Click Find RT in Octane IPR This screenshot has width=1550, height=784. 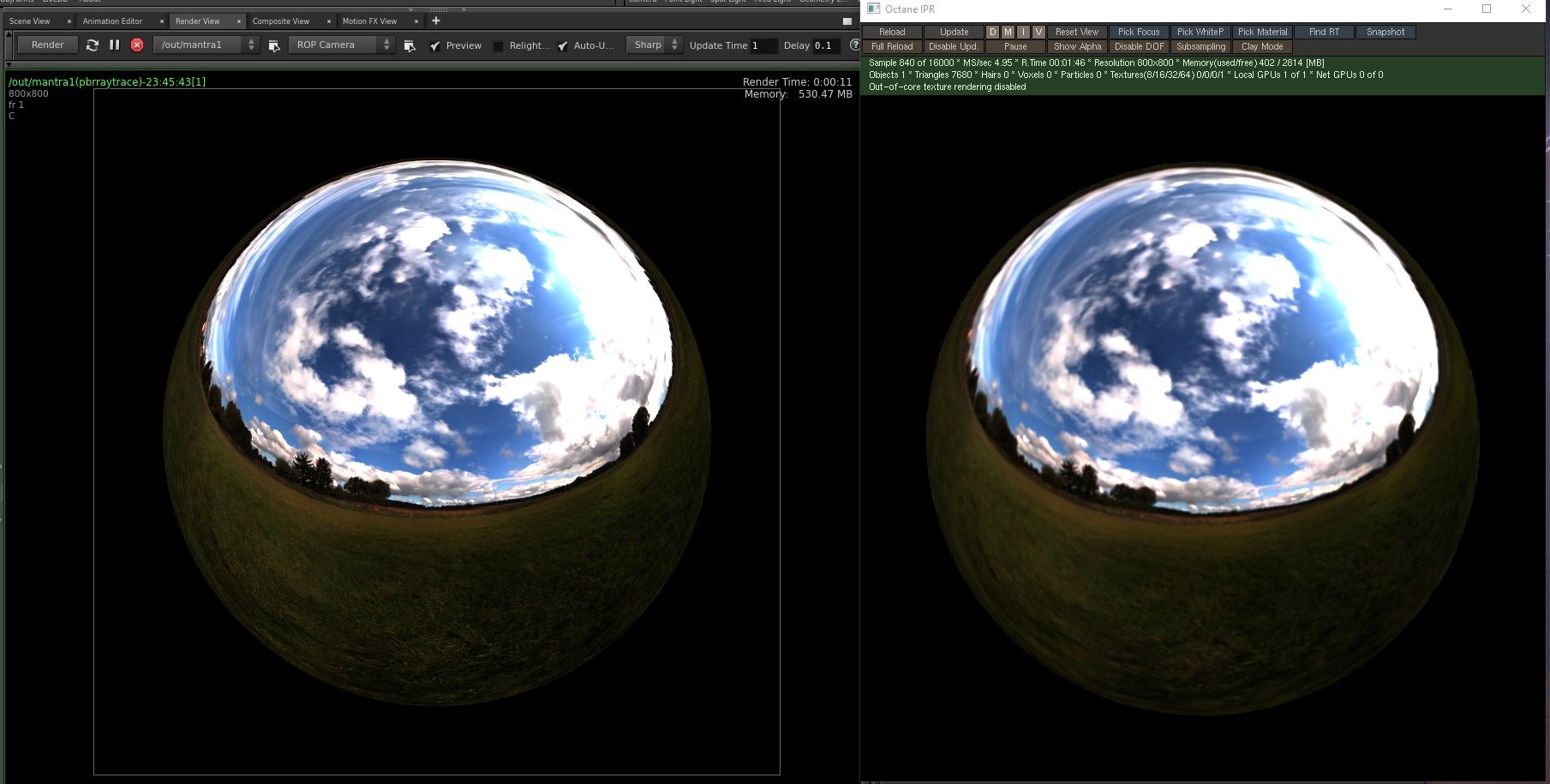1324,33
